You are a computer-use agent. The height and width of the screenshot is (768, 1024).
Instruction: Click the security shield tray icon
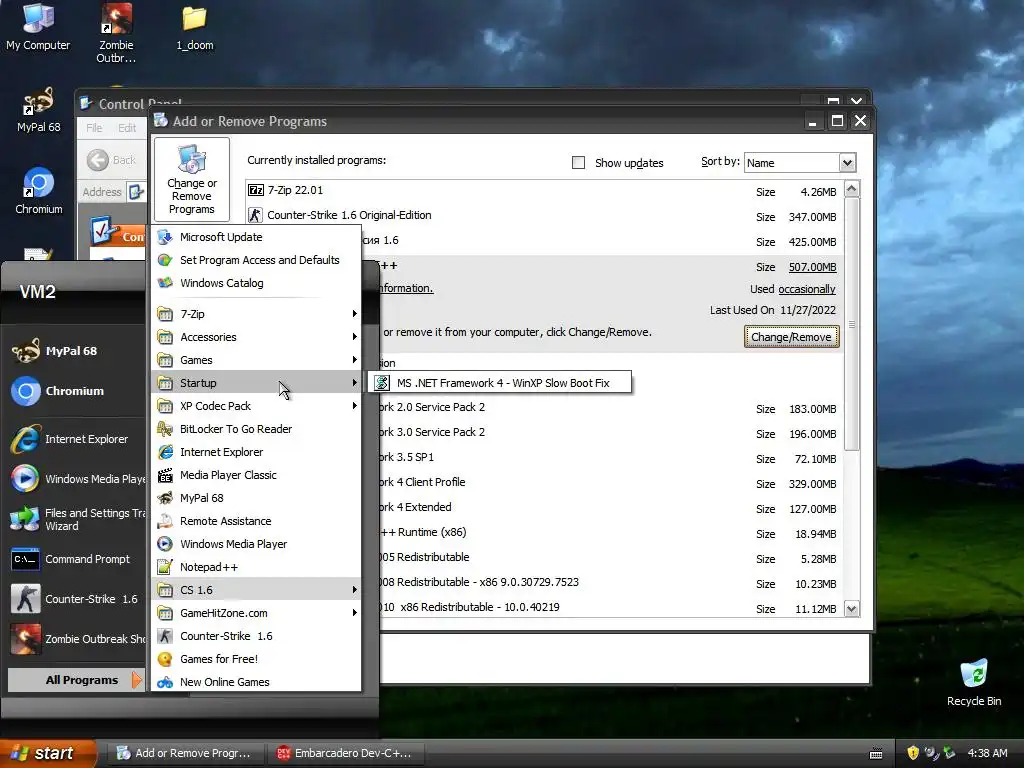point(913,753)
